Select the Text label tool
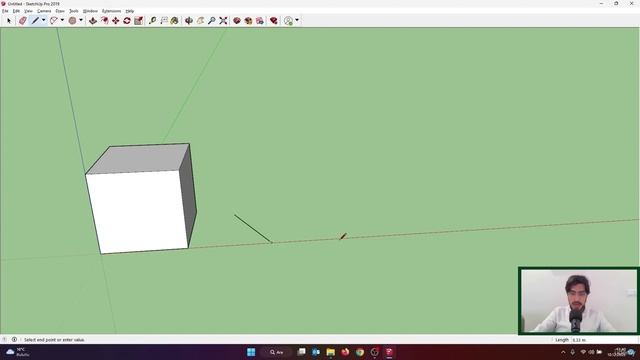 [x=164, y=20]
